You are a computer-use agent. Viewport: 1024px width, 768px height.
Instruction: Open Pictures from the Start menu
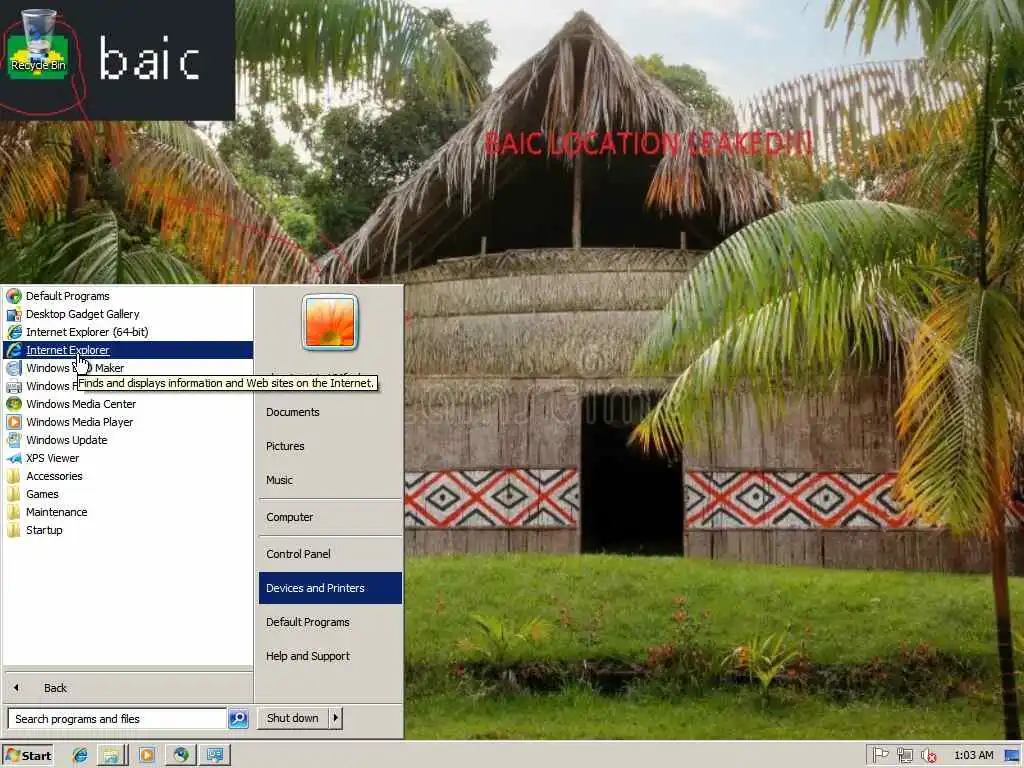pos(330,446)
